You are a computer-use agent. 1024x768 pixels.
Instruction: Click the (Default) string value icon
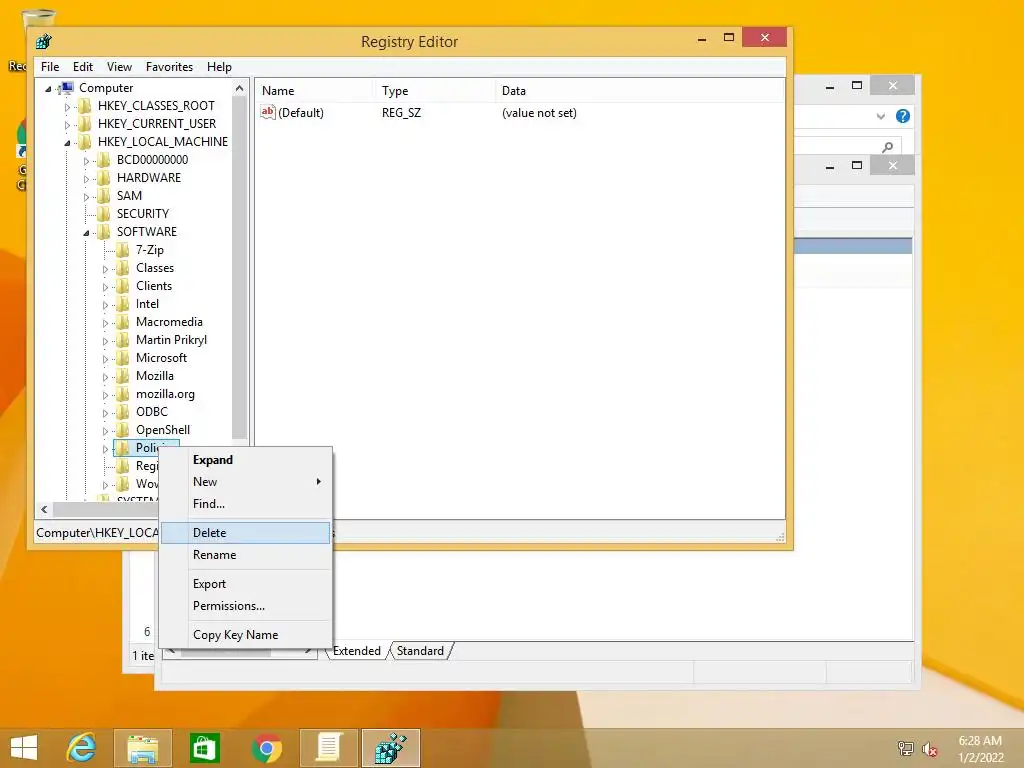pyautogui.click(x=268, y=112)
